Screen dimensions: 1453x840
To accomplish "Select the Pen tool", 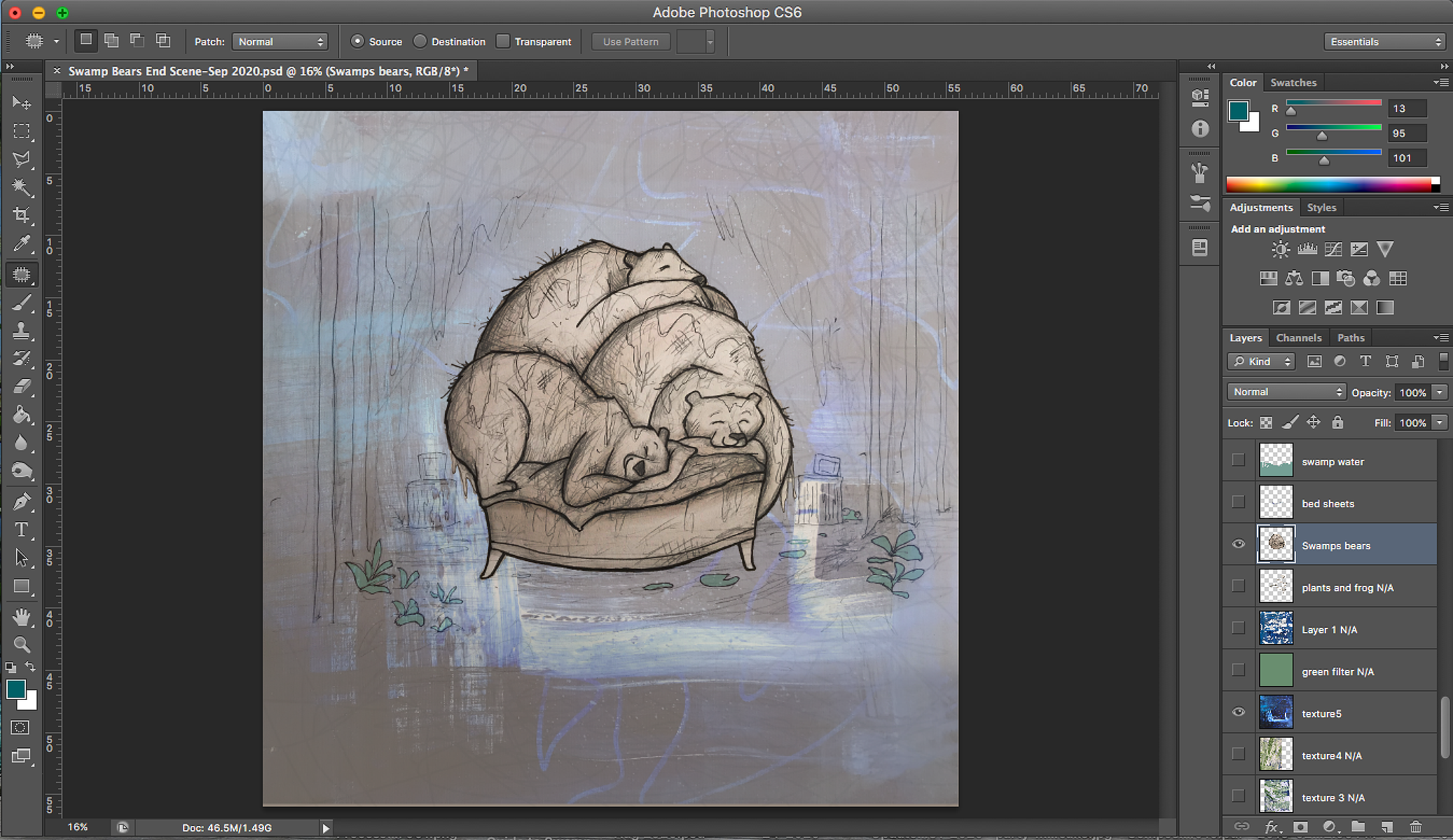I will click(x=22, y=502).
